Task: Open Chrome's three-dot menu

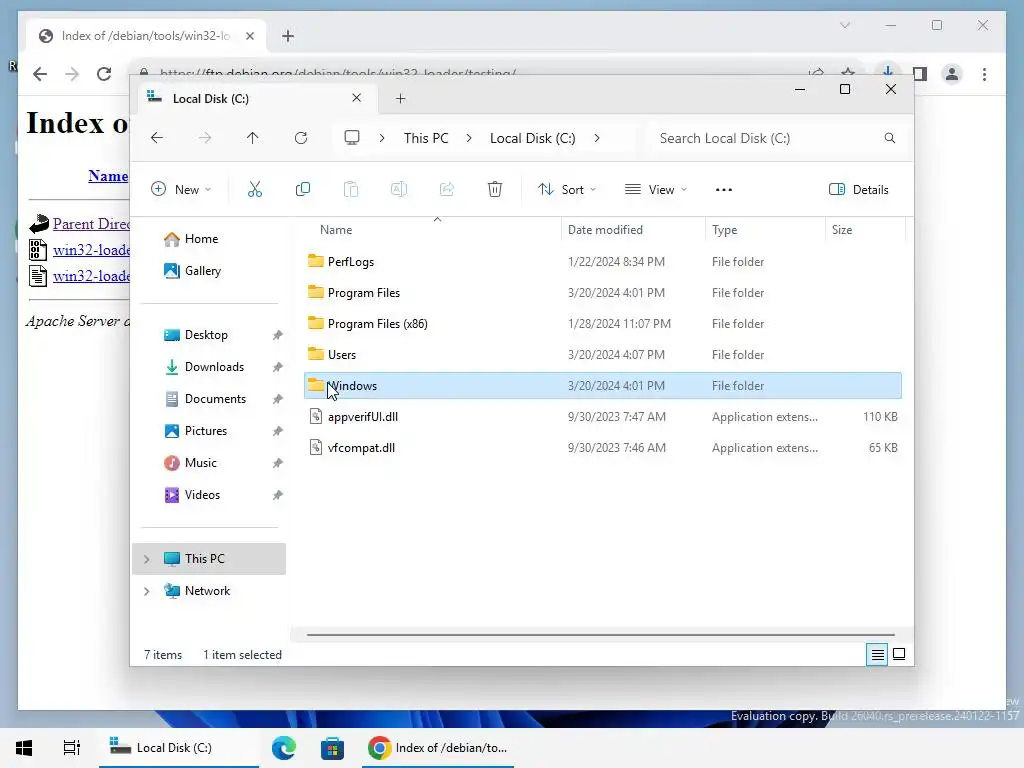Action: point(984,74)
